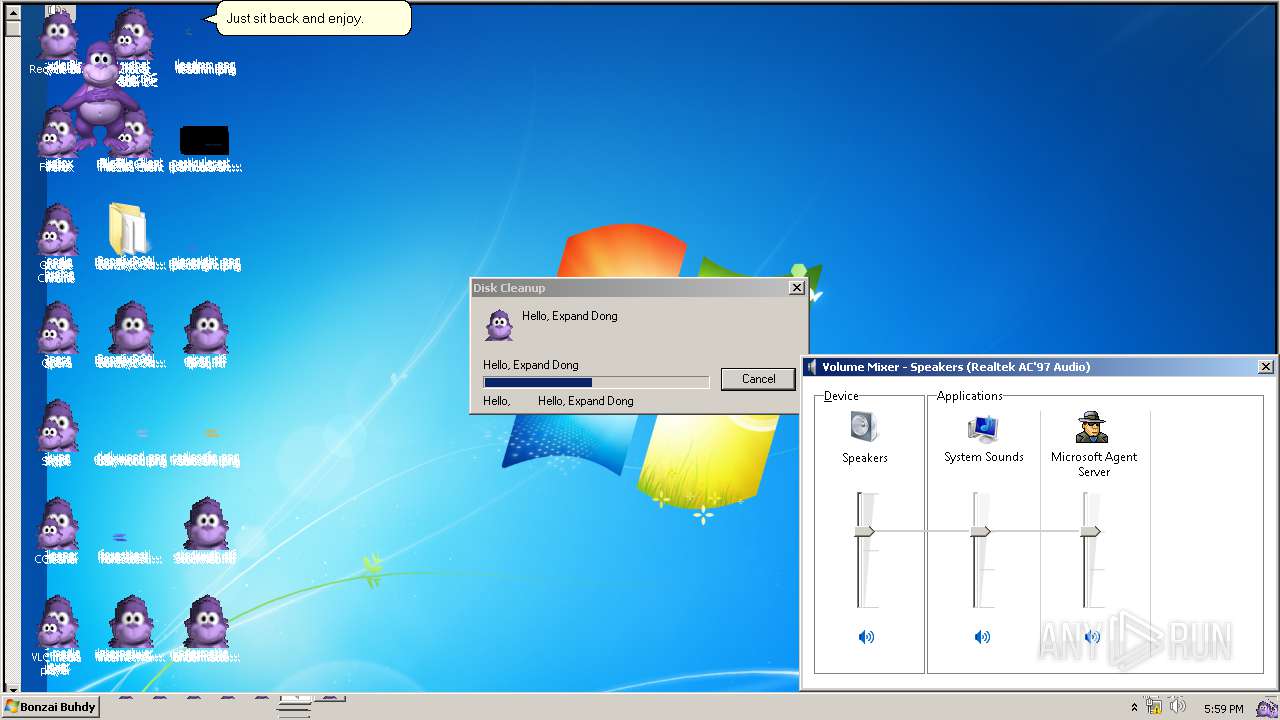Screen dimensions: 1280x720
Task: Click the 'System Sounds' label
Action: 984,457
